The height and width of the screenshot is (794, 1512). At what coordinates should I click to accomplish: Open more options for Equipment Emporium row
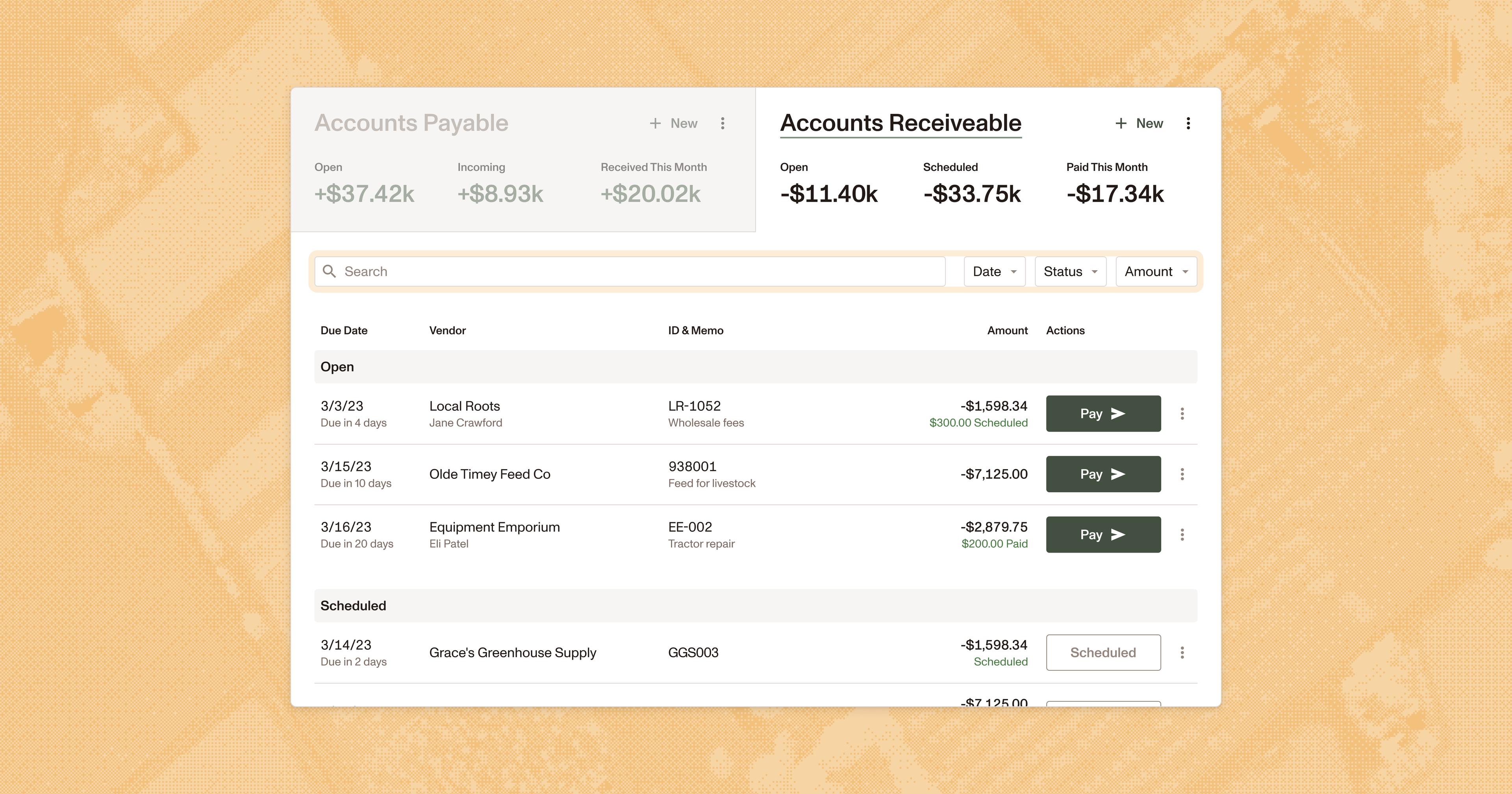click(x=1182, y=534)
